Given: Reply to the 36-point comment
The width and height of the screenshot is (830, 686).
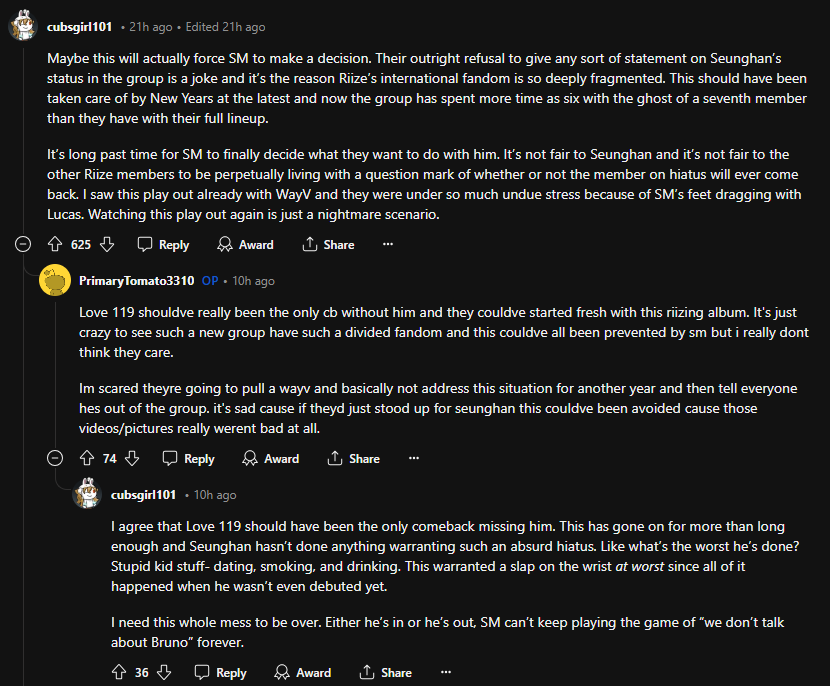Looking at the screenshot, I should [220, 672].
